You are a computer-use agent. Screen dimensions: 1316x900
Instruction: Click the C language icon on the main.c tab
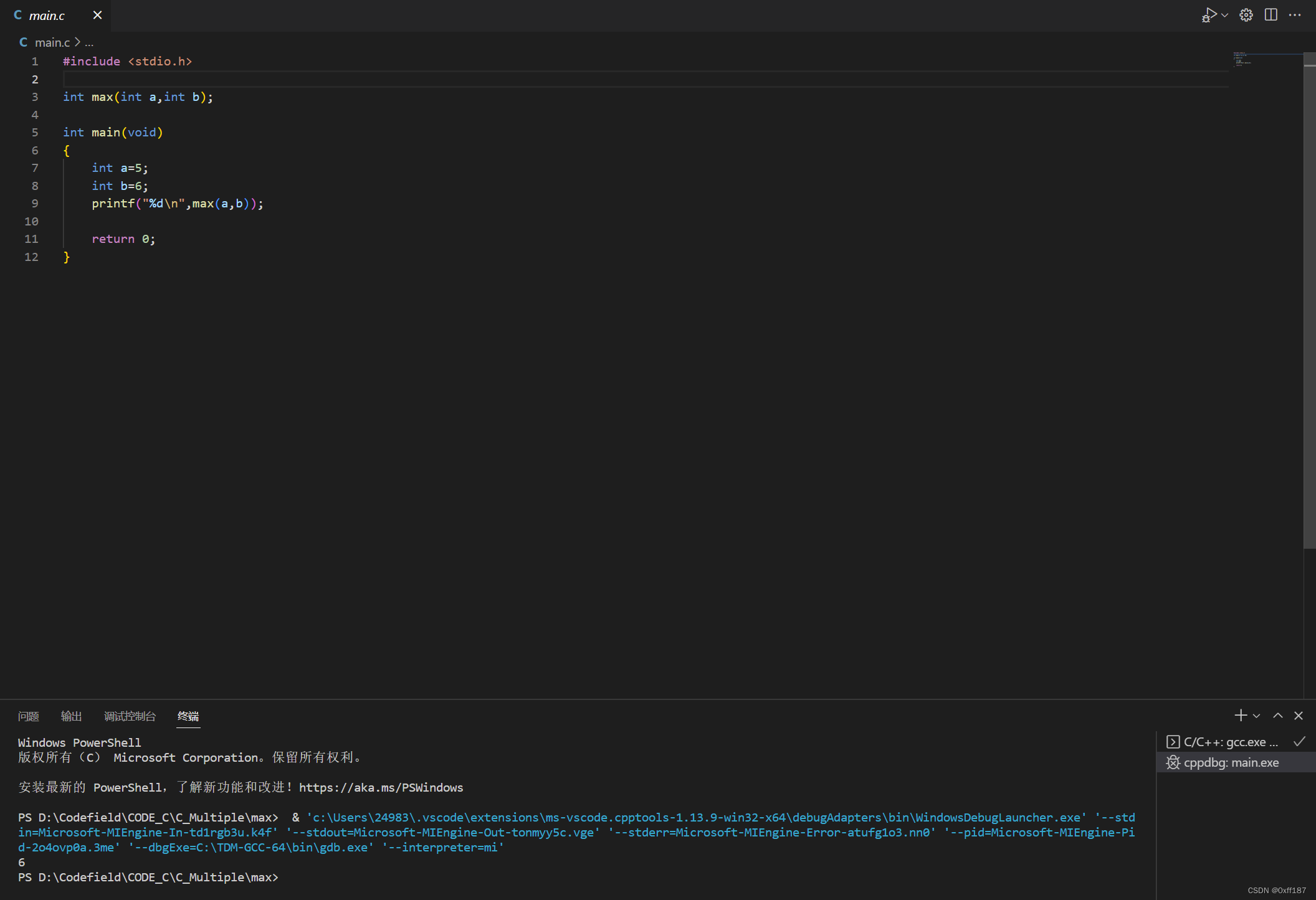coord(17,15)
